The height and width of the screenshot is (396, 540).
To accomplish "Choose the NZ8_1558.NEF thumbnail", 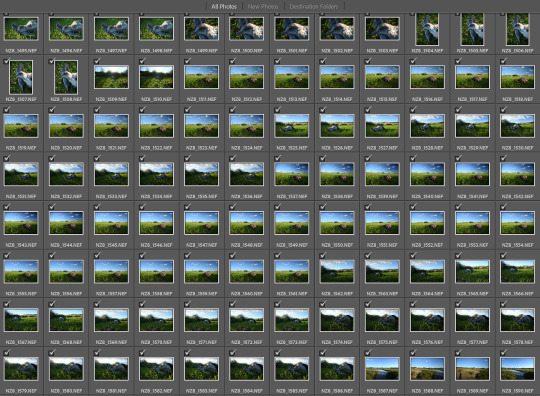I will tap(156, 272).
